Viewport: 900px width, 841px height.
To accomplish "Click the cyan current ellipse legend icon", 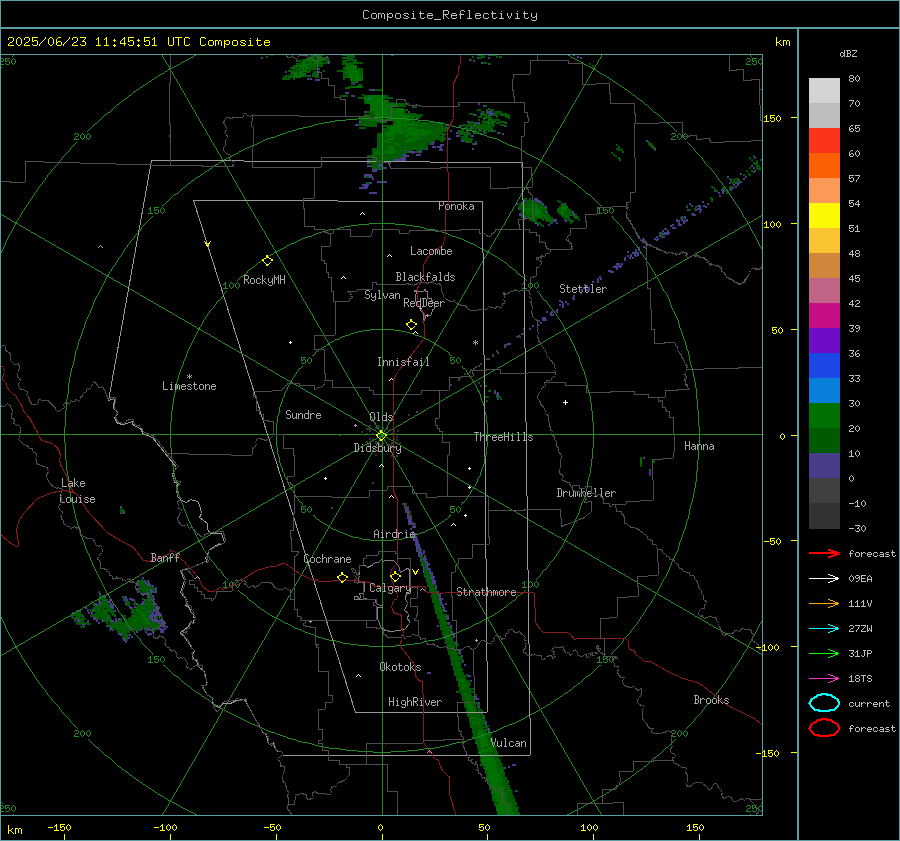I will [824, 703].
